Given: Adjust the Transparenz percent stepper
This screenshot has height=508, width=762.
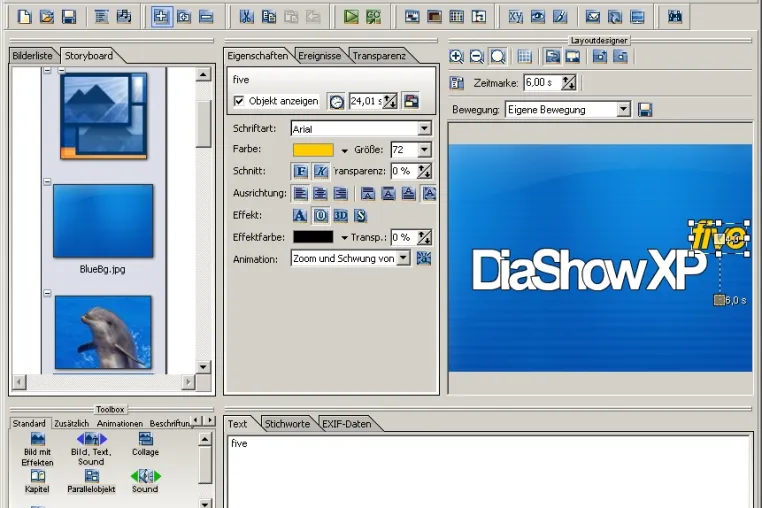Looking at the screenshot, I should [424, 171].
